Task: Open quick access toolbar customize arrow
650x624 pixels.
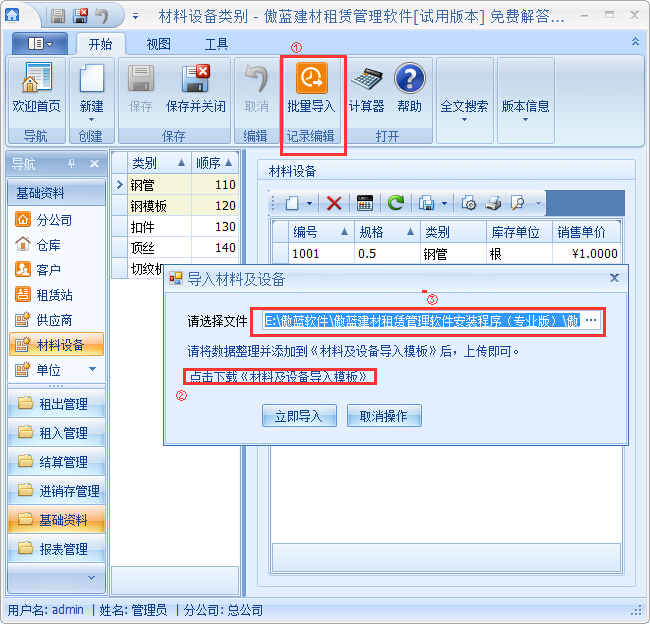Action: [x=135, y=17]
